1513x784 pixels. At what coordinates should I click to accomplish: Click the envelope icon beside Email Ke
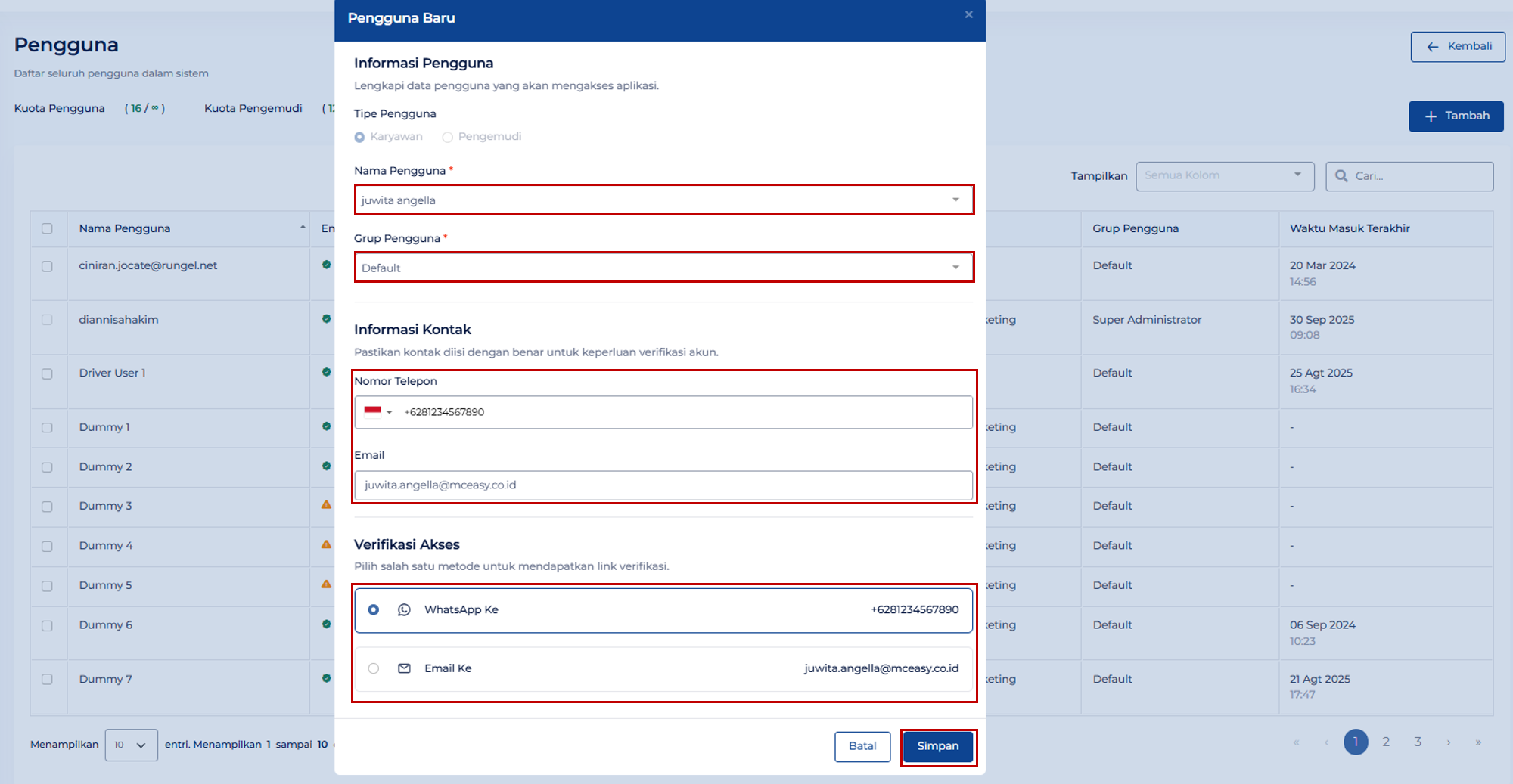point(404,668)
